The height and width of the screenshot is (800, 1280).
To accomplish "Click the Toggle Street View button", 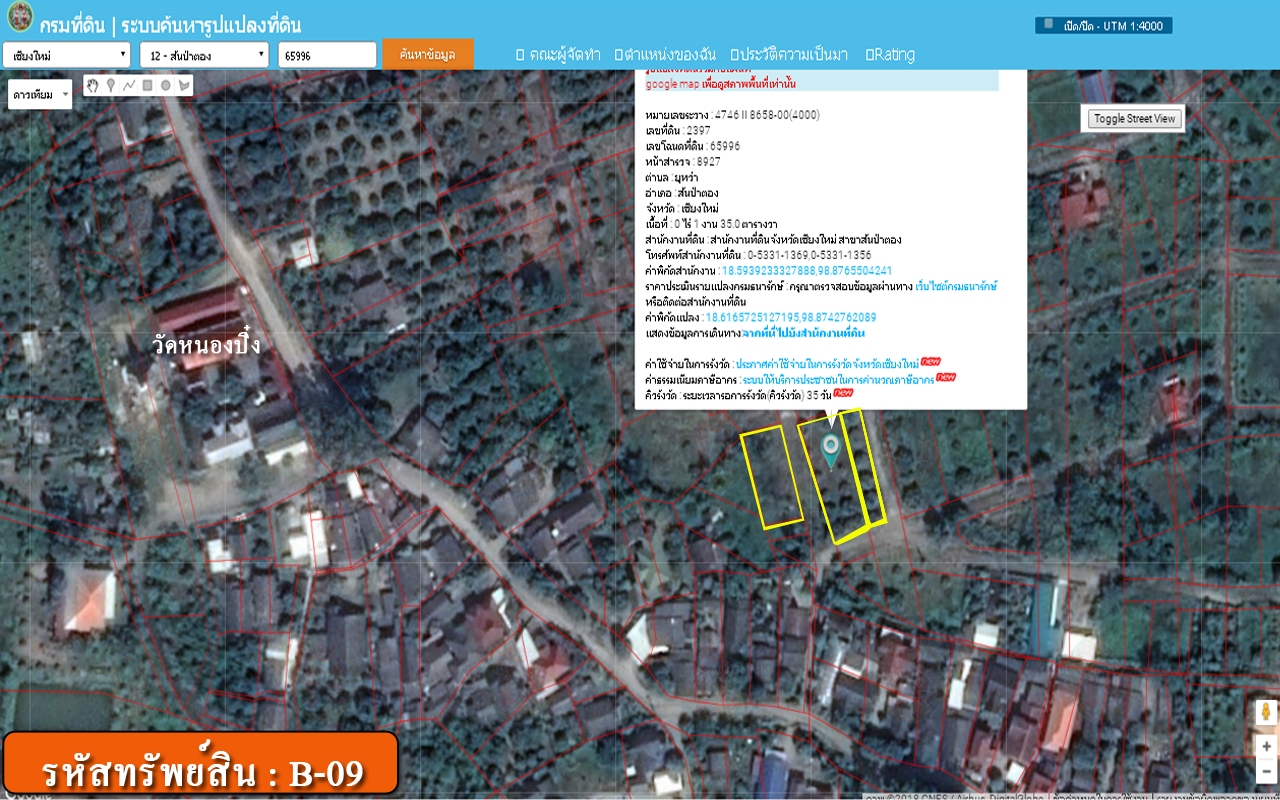I will tap(1135, 119).
